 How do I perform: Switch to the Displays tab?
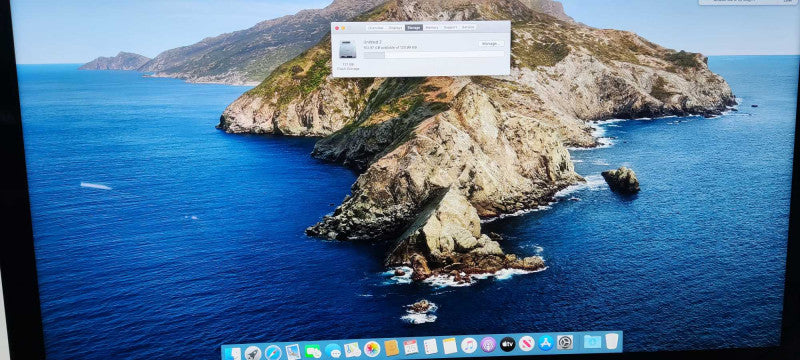point(395,28)
